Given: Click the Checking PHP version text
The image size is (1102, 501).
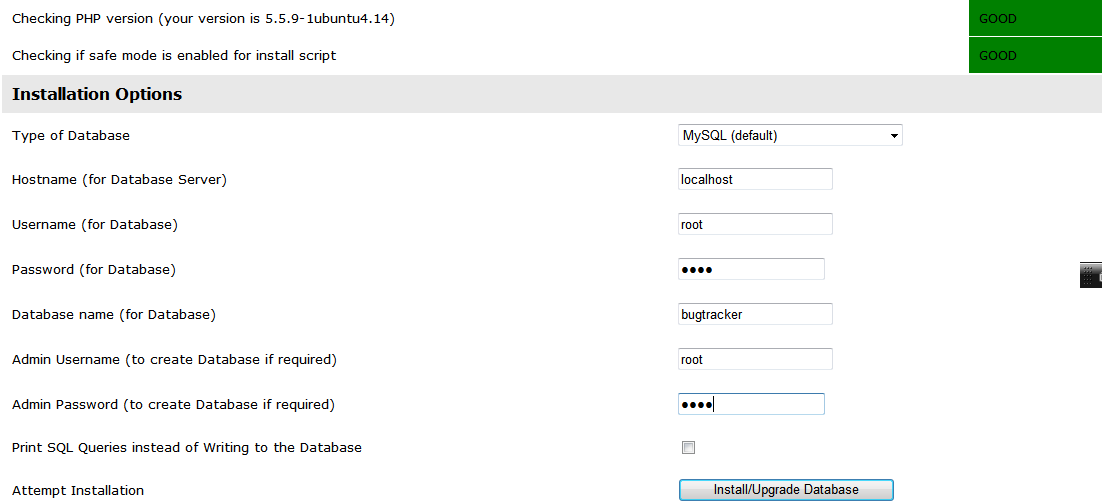Looking at the screenshot, I should (203, 19).
